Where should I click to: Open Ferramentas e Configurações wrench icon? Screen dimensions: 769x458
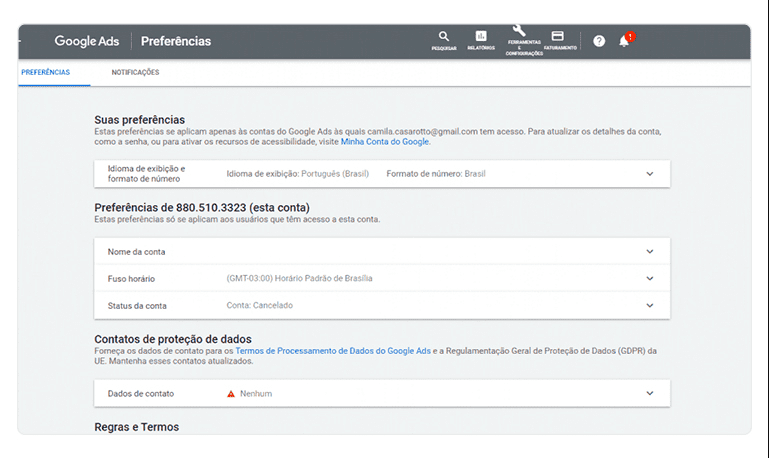click(518, 31)
